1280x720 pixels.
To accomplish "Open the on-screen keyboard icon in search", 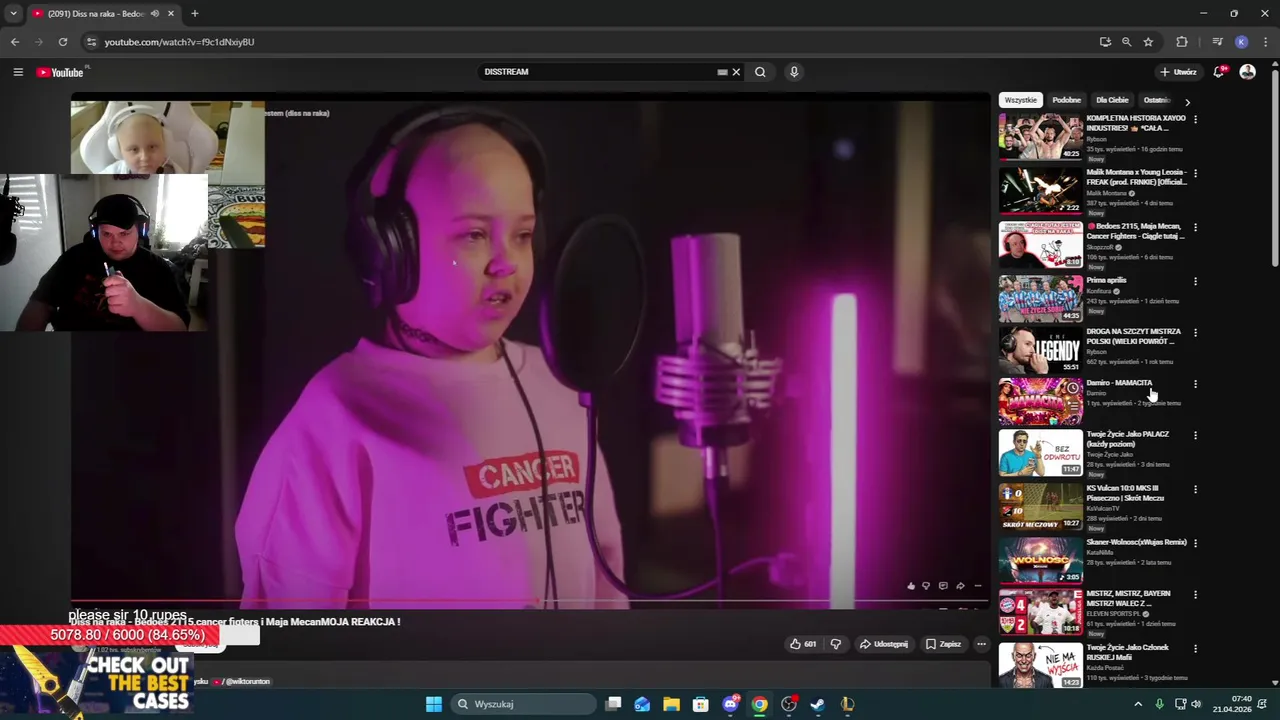I will coord(722,72).
